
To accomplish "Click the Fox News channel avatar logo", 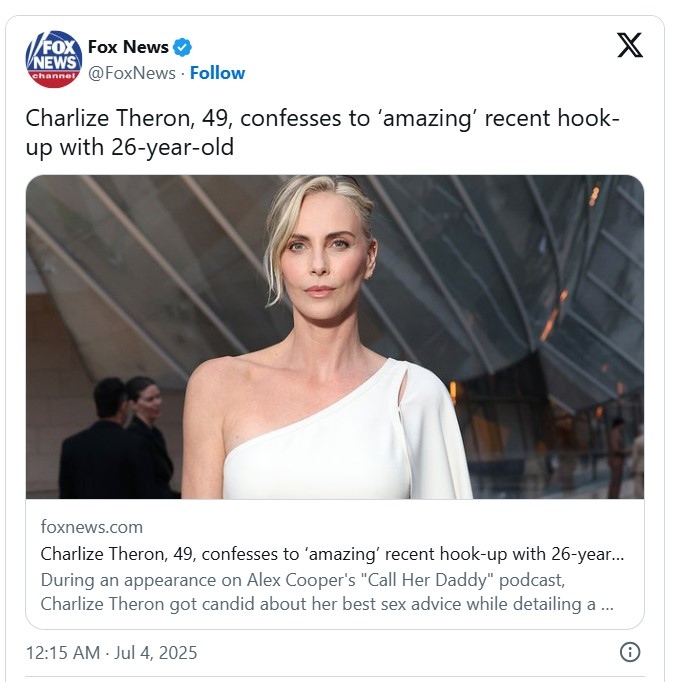I will point(54,59).
